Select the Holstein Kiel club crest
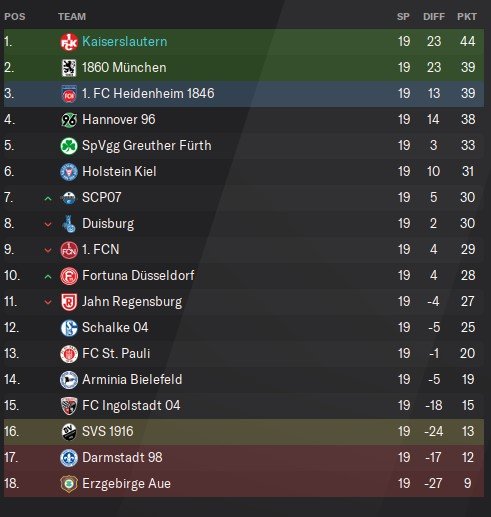Image resolution: width=491 pixels, height=517 pixels. [69, 172]
